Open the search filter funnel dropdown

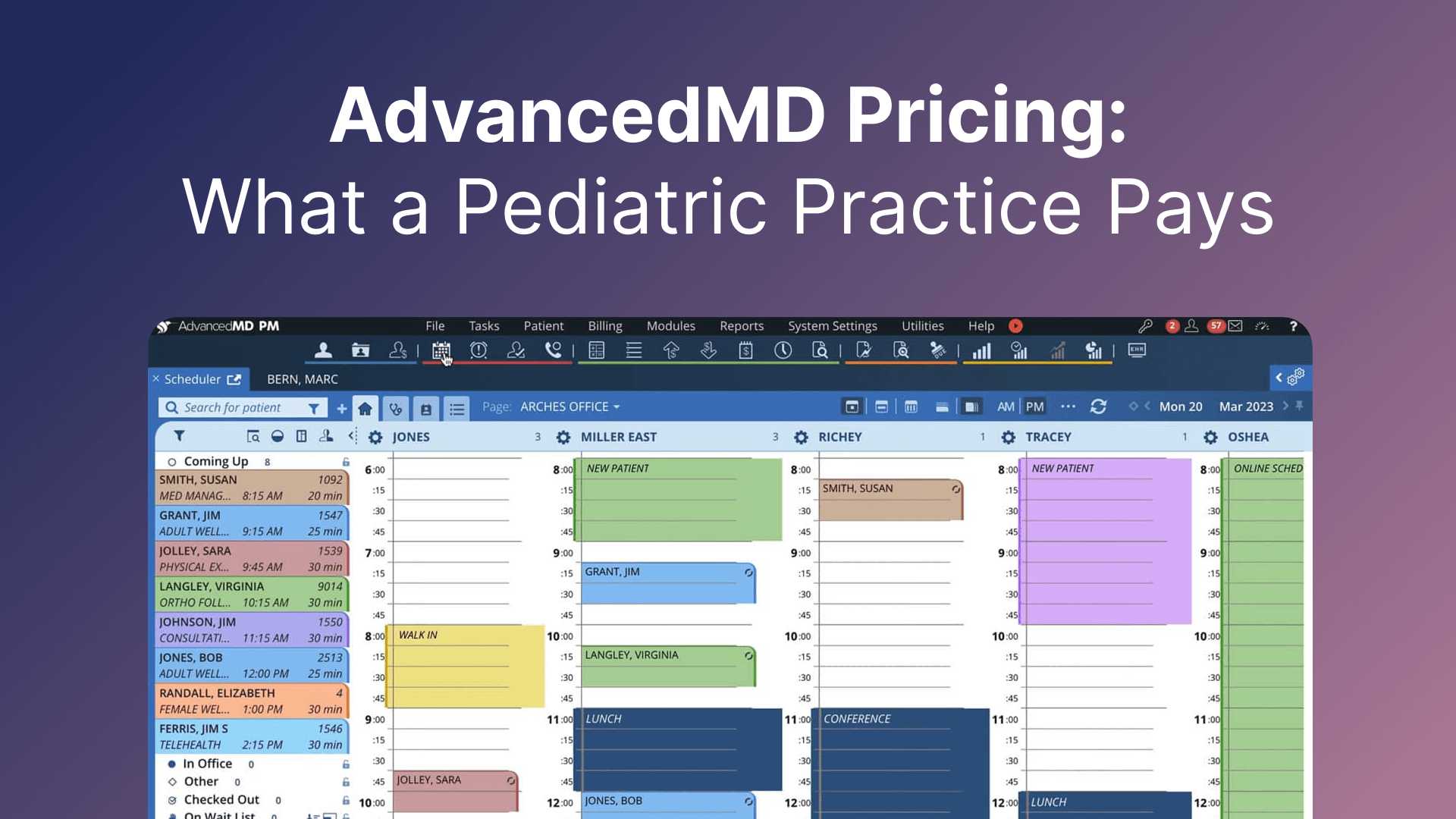click(313, 408)
